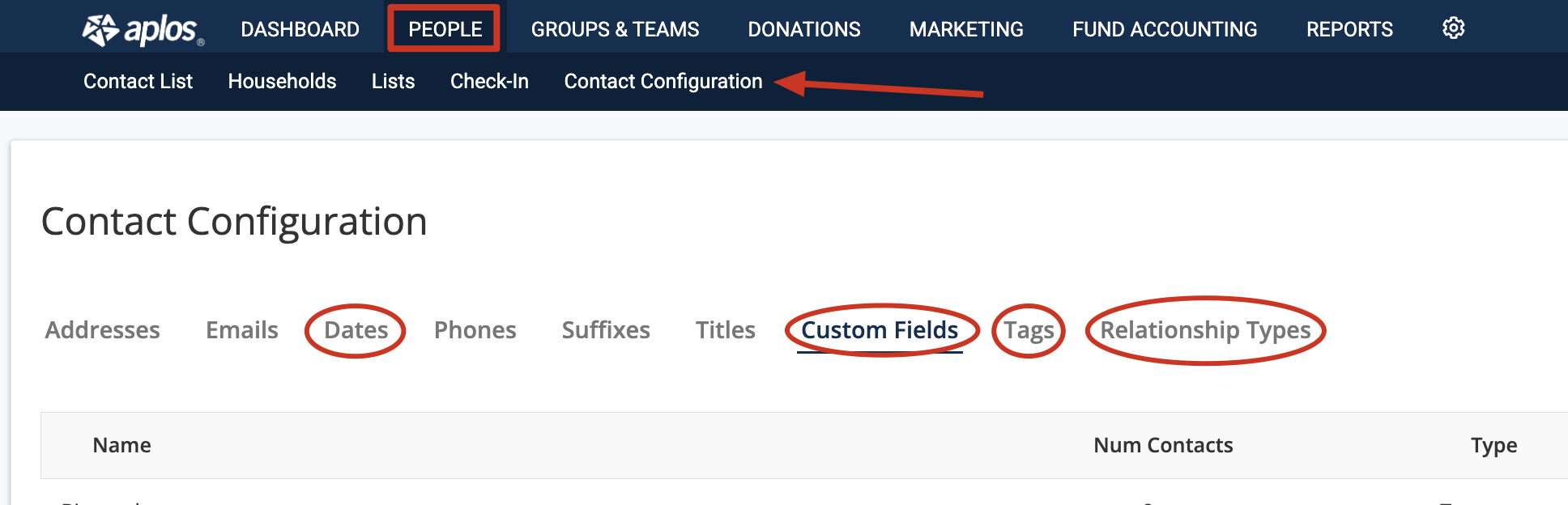This screenshot has height=505, width=1568.
Task: Open the Contact List submenu link
Action: (x=138, y=81)
